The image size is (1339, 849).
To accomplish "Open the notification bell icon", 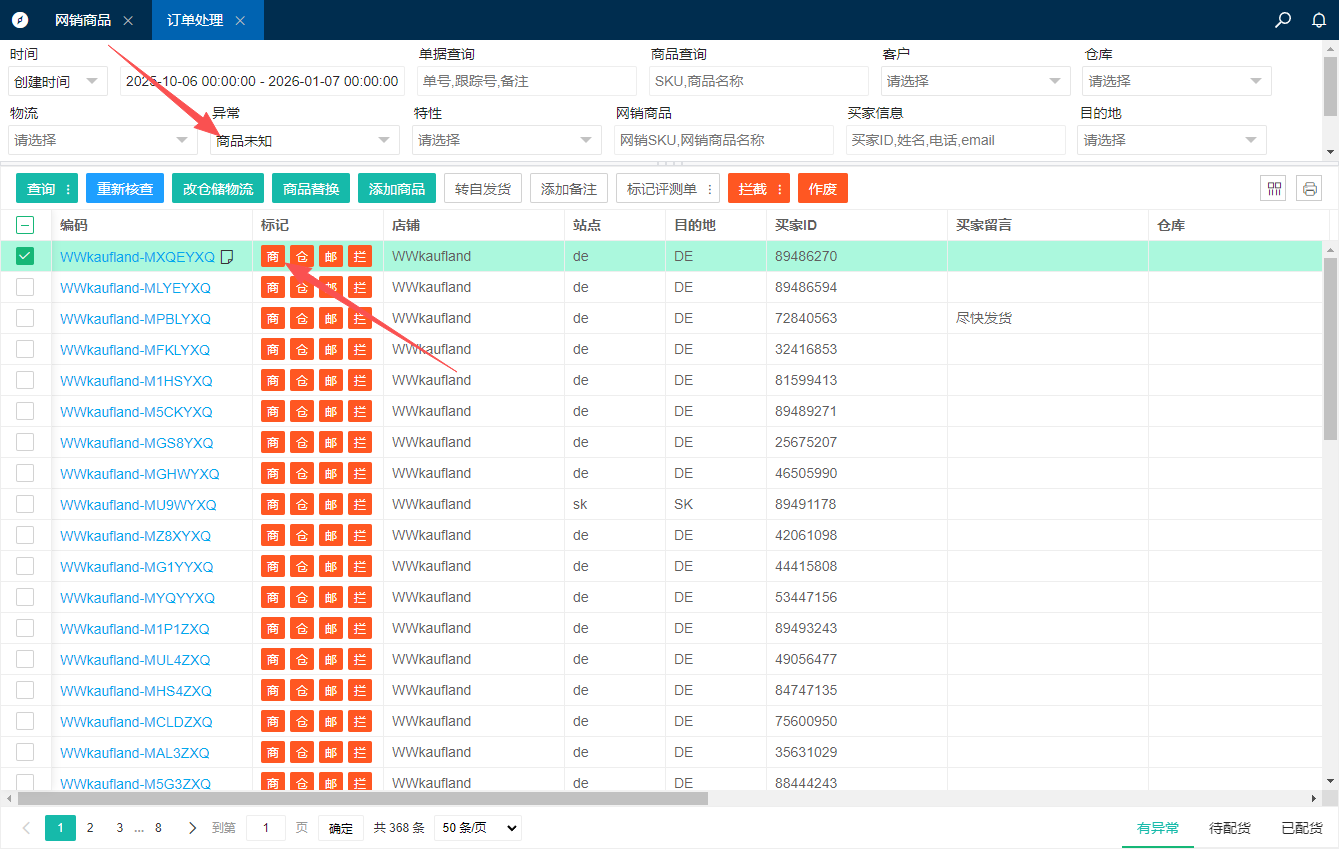I will click(x=1319, y=20).
